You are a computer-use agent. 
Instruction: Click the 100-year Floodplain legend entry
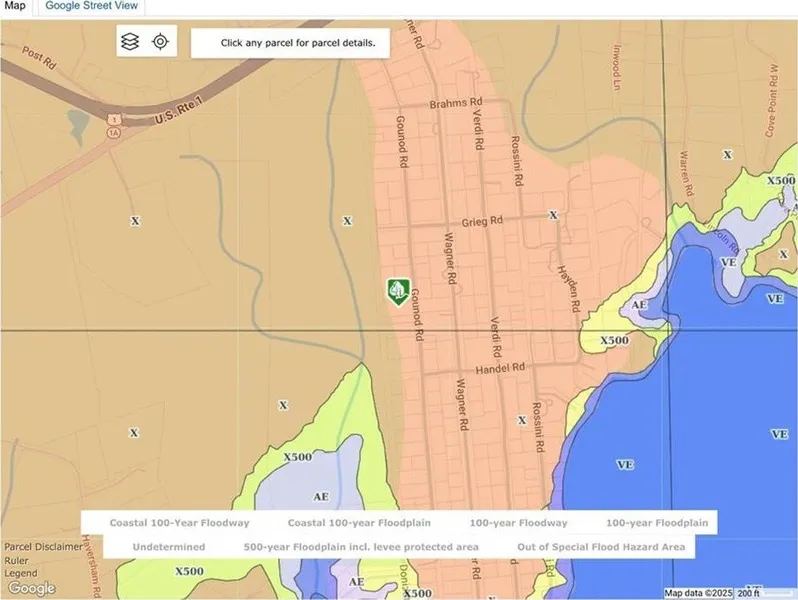click(x=656, y=523)
